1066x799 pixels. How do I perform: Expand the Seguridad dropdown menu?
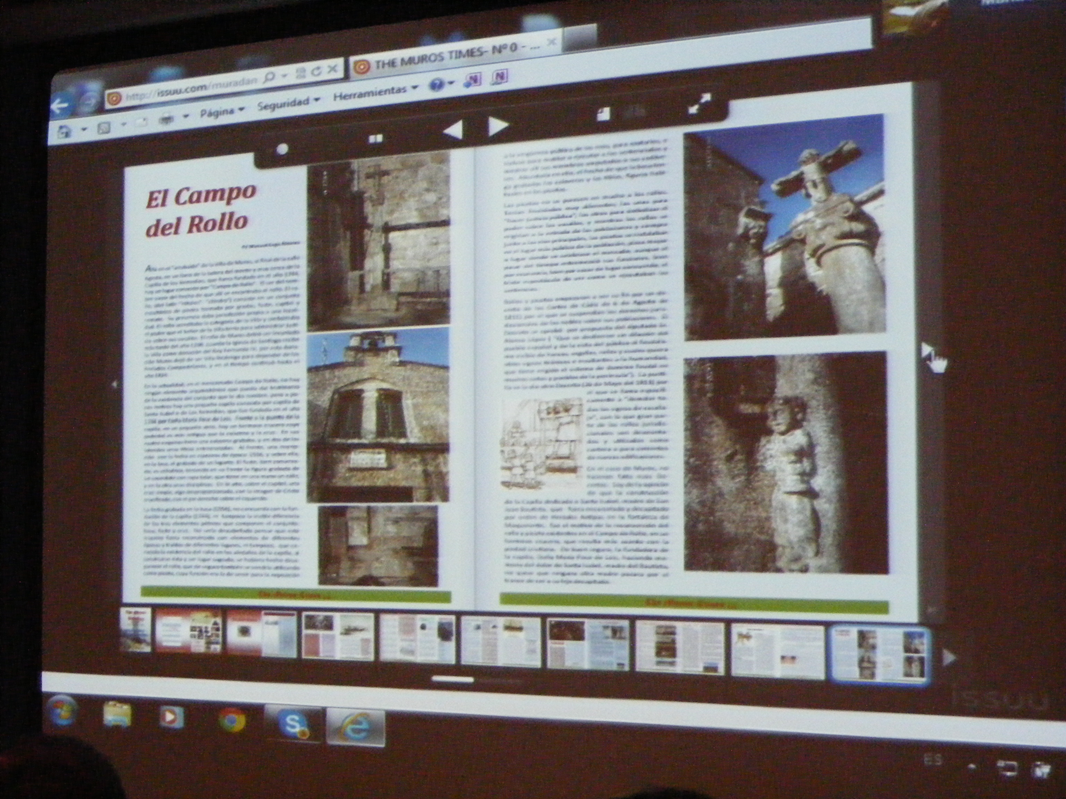288,103
